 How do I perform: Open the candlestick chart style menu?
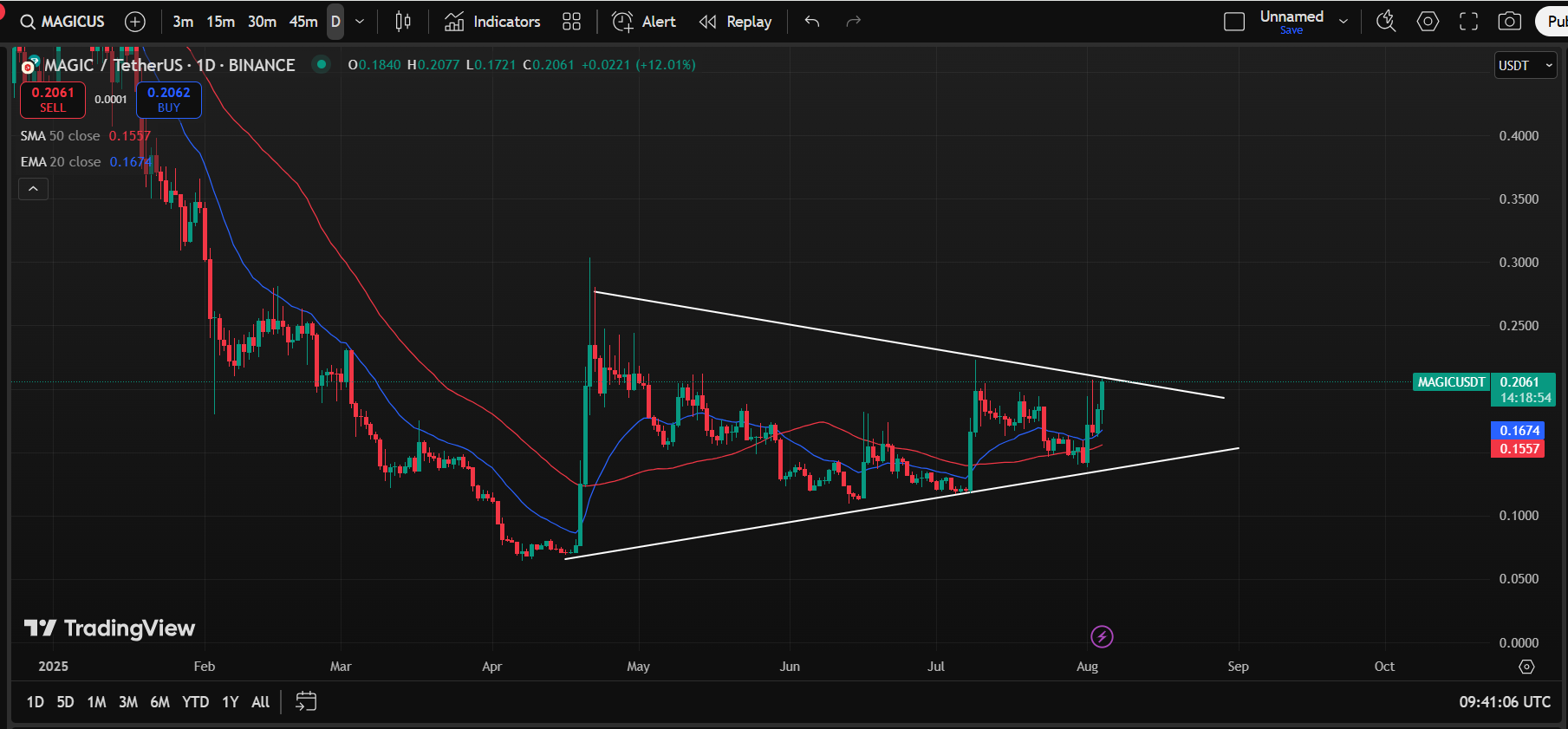403,22
